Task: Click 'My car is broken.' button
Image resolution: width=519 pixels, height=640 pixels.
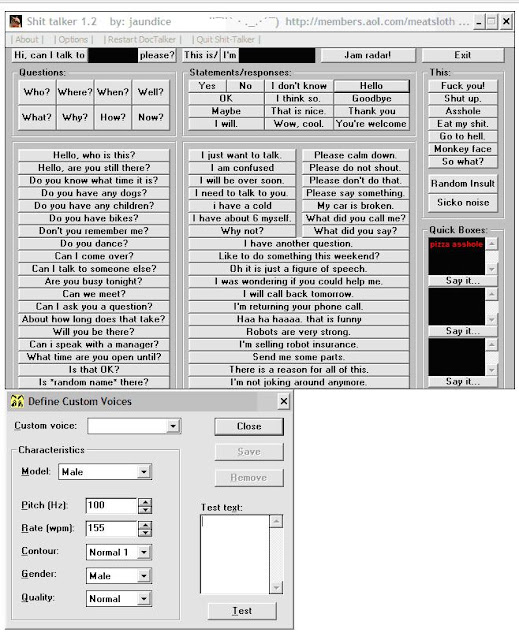Action: click(355, 206)
